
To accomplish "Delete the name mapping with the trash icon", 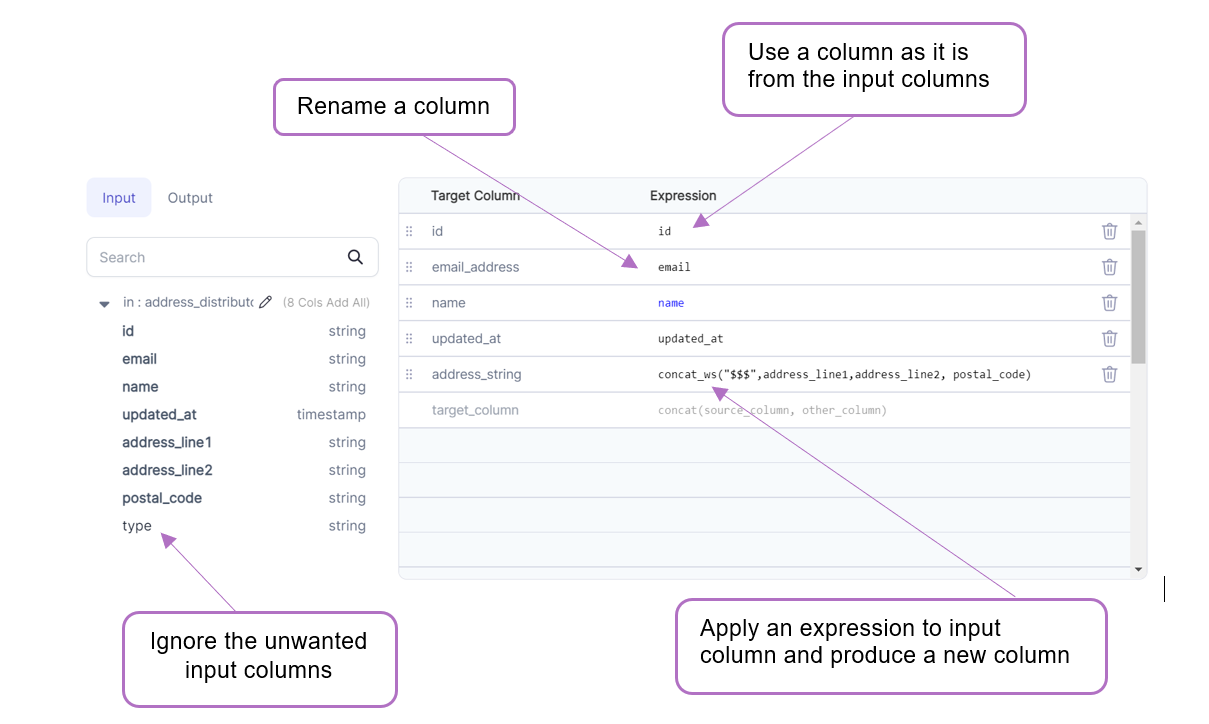I will point(1109,302).
